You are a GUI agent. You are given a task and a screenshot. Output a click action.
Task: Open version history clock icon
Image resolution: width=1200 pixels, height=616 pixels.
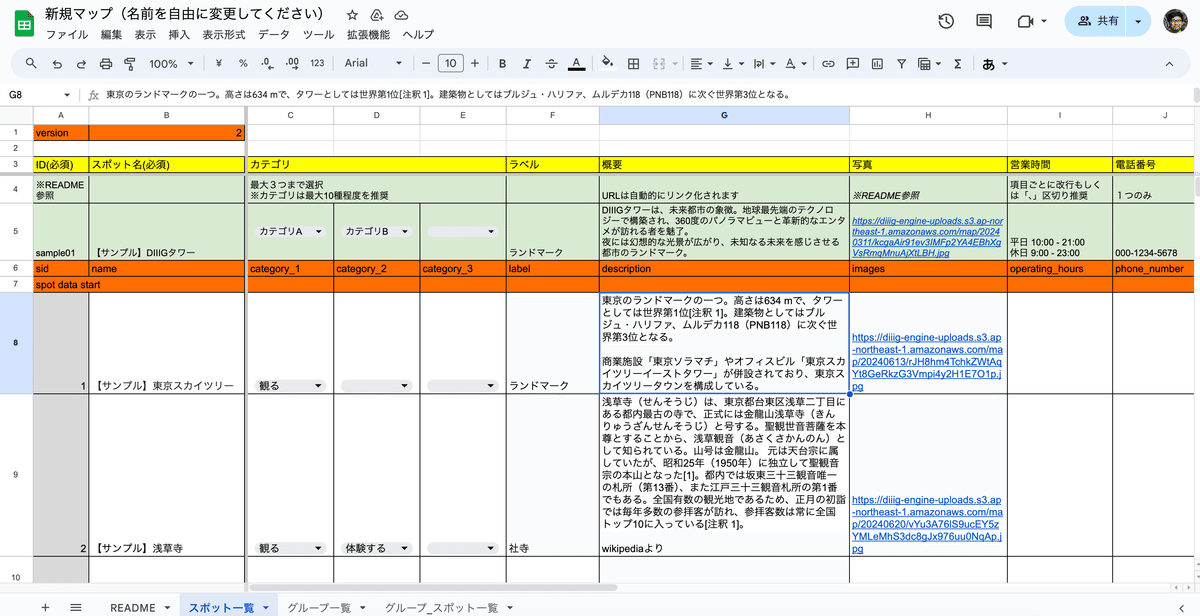point(946,21)
